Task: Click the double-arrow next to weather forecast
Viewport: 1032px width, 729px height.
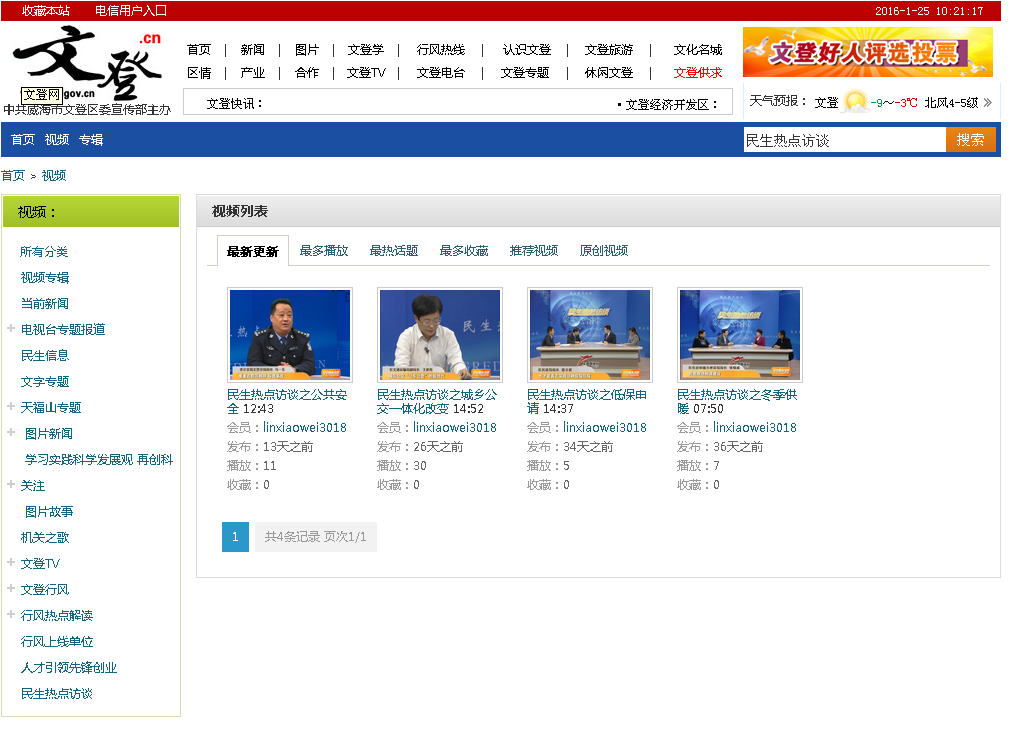Action: [988, 102]
